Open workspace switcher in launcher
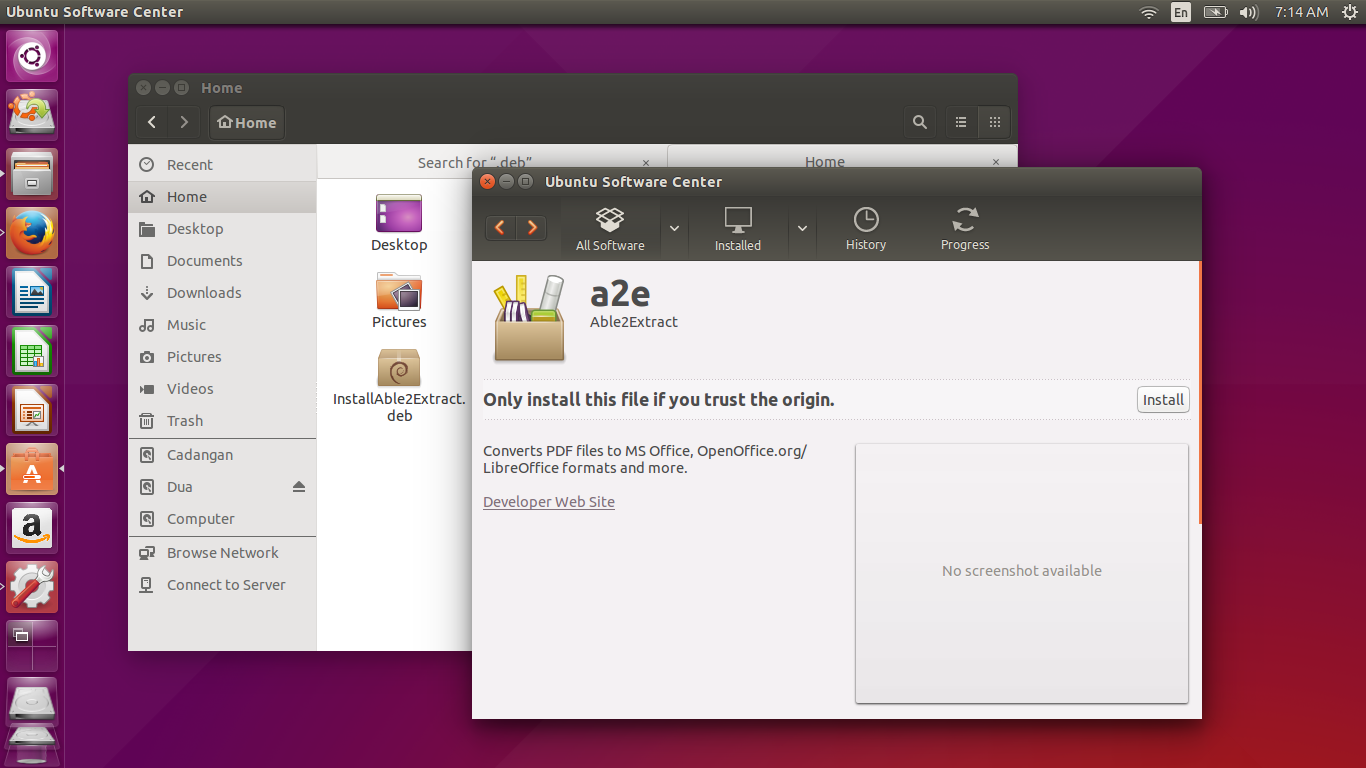 tap(33, 646)
